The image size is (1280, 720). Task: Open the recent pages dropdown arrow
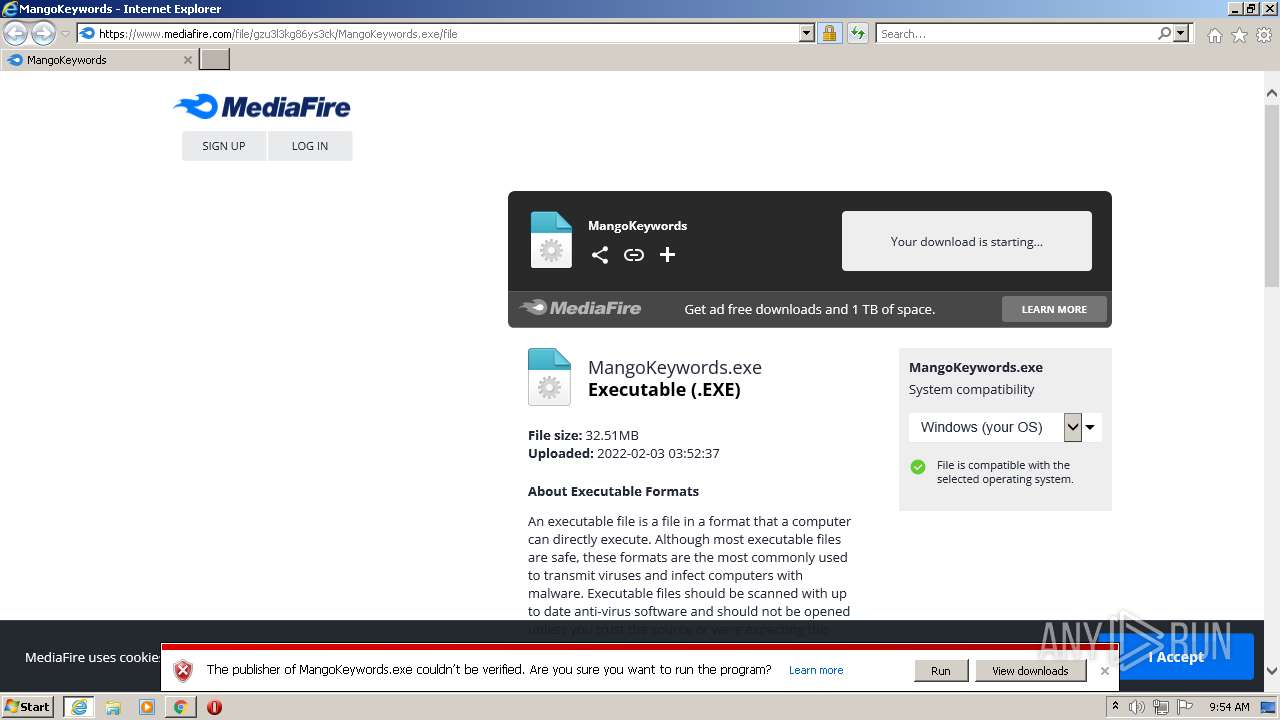pyautogui.click(x=65, y=34)
